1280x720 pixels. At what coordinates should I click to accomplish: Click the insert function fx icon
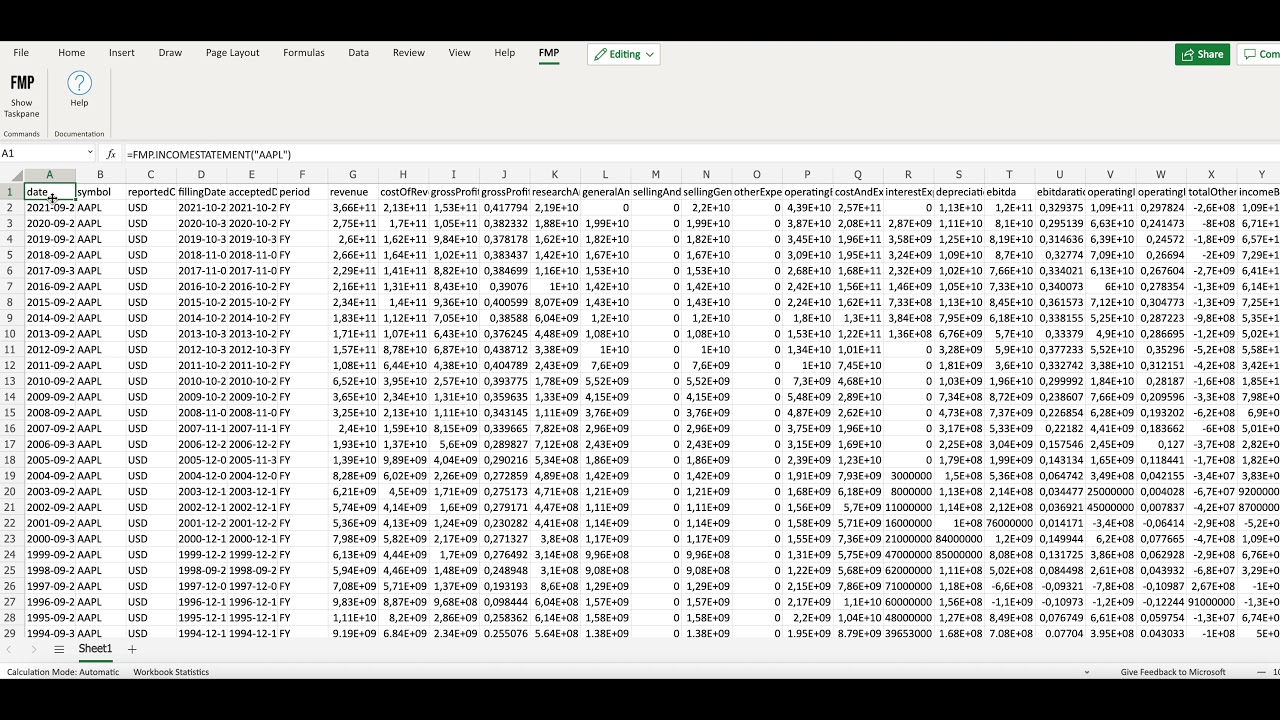coord(111,154)
